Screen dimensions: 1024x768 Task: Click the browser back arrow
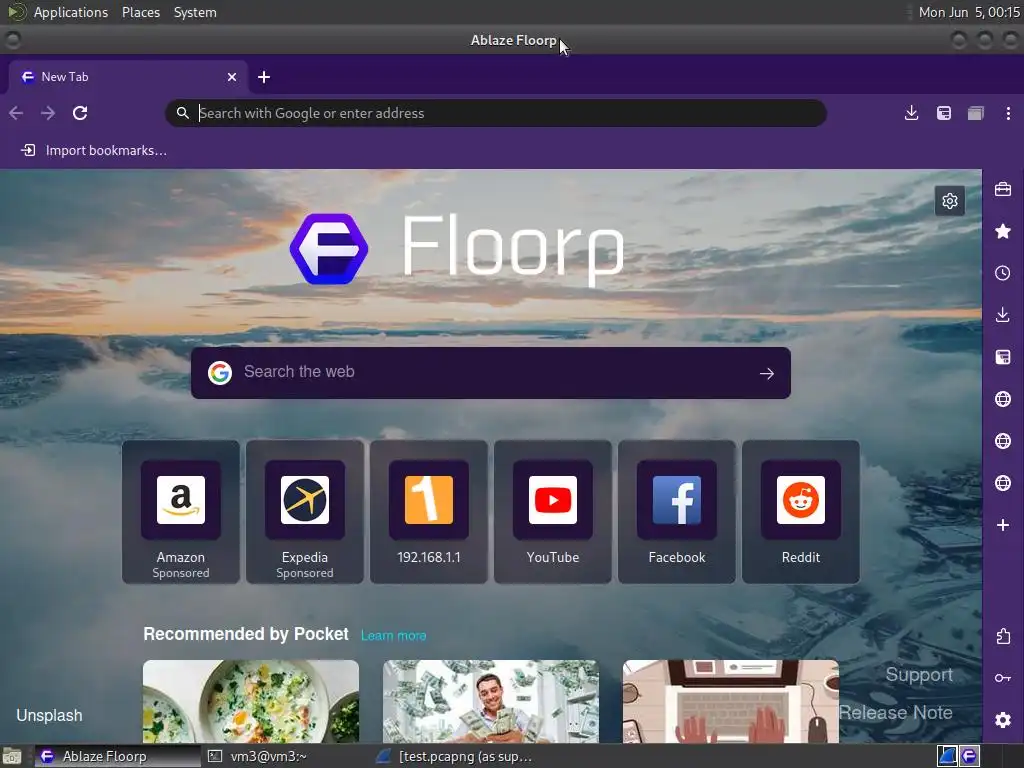[16, 113]
